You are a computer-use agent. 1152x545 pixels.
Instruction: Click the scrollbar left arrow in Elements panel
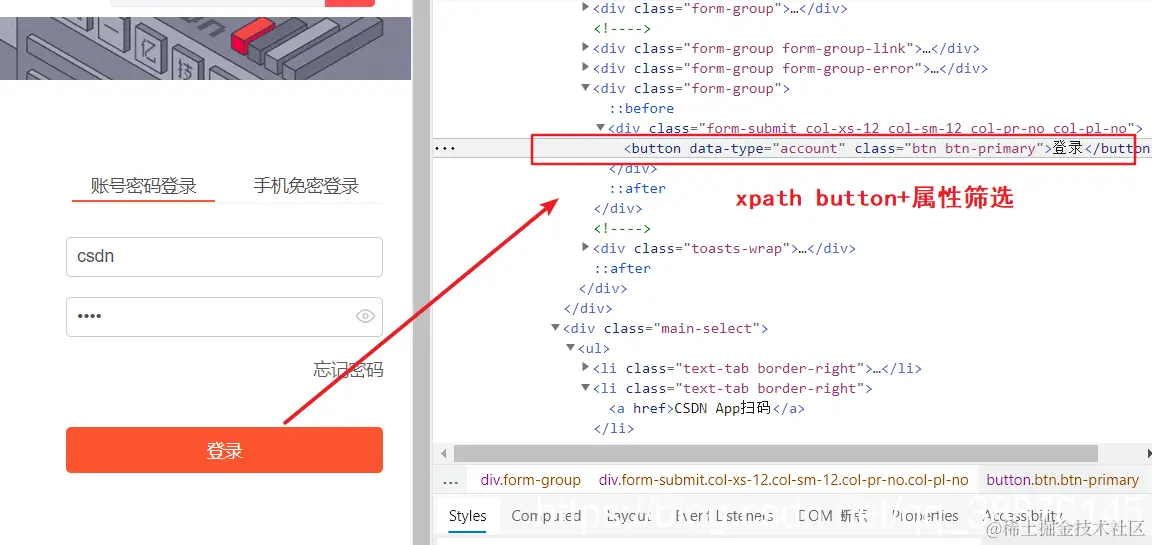tap(444, 453)
